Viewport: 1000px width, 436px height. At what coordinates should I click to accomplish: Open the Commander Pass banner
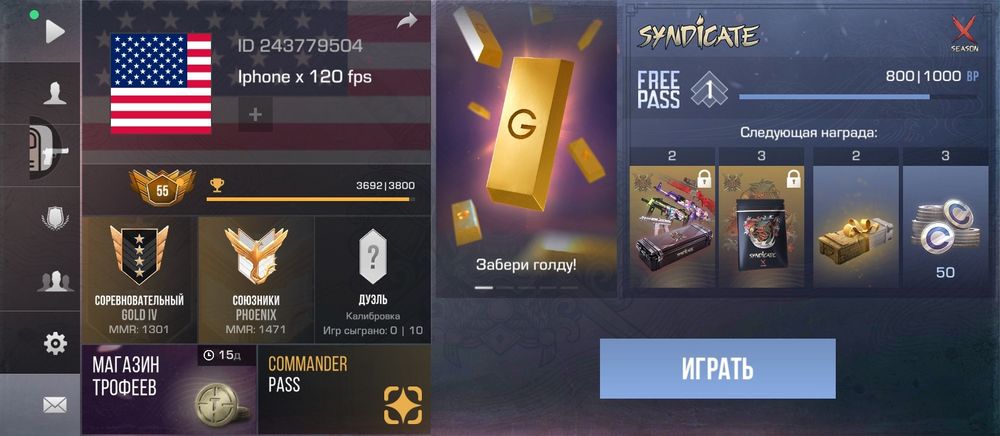click(x=344, y=389)
